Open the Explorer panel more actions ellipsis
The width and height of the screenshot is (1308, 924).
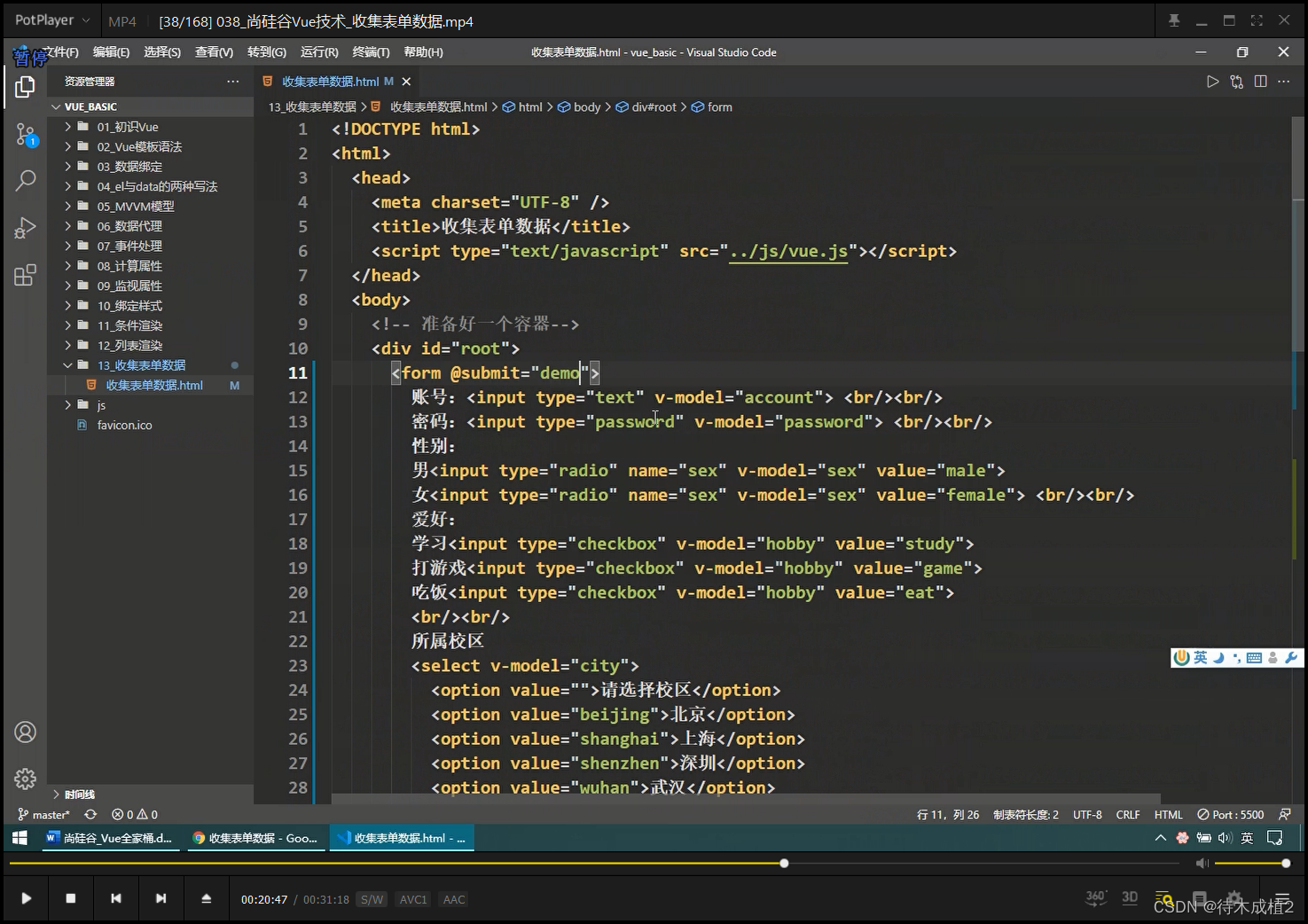click(x=232, y=82)
